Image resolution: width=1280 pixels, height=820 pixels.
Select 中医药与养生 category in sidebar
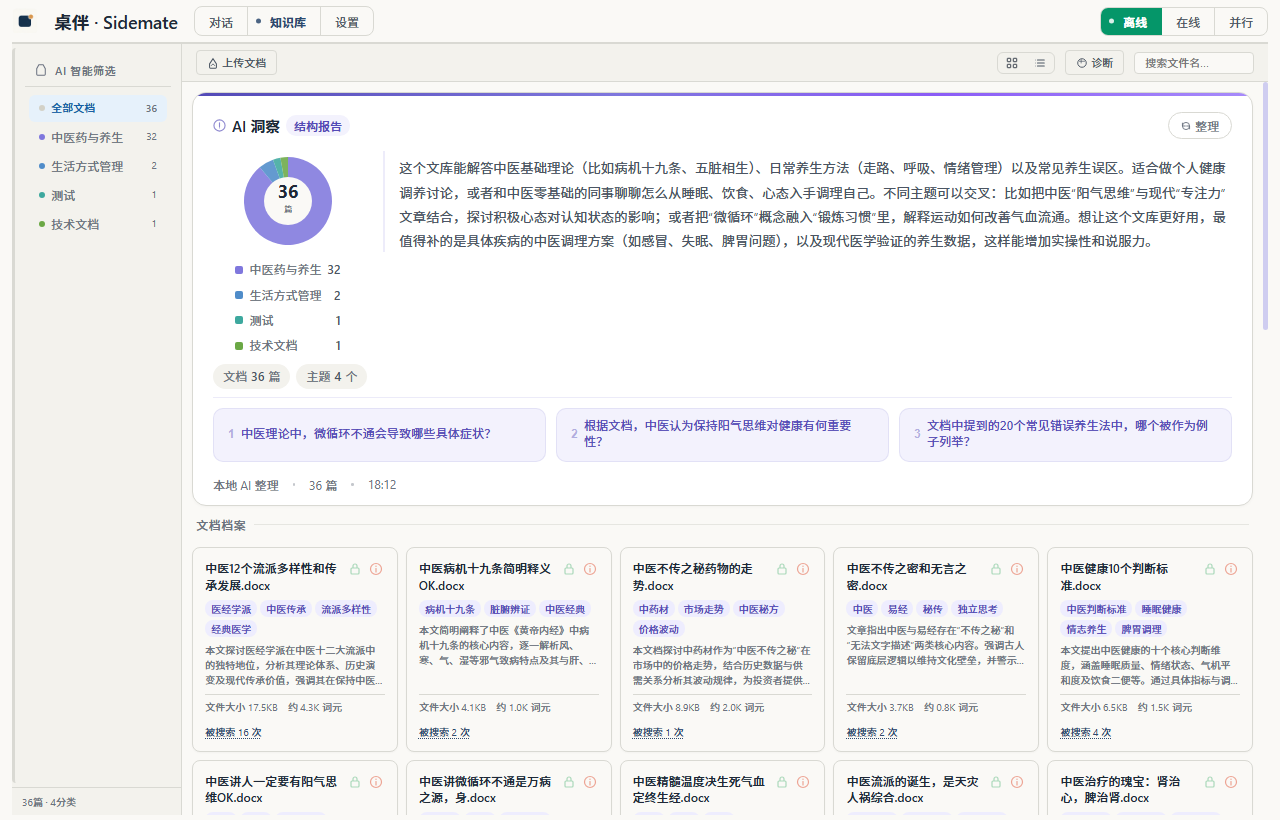(98, 137)
